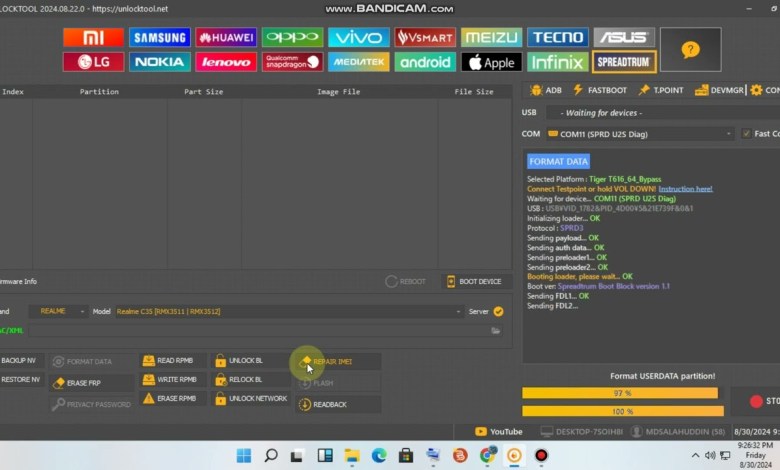Click the UNLOCK BL button
Viewport: 780px width, 470px height.
point(250,361)
